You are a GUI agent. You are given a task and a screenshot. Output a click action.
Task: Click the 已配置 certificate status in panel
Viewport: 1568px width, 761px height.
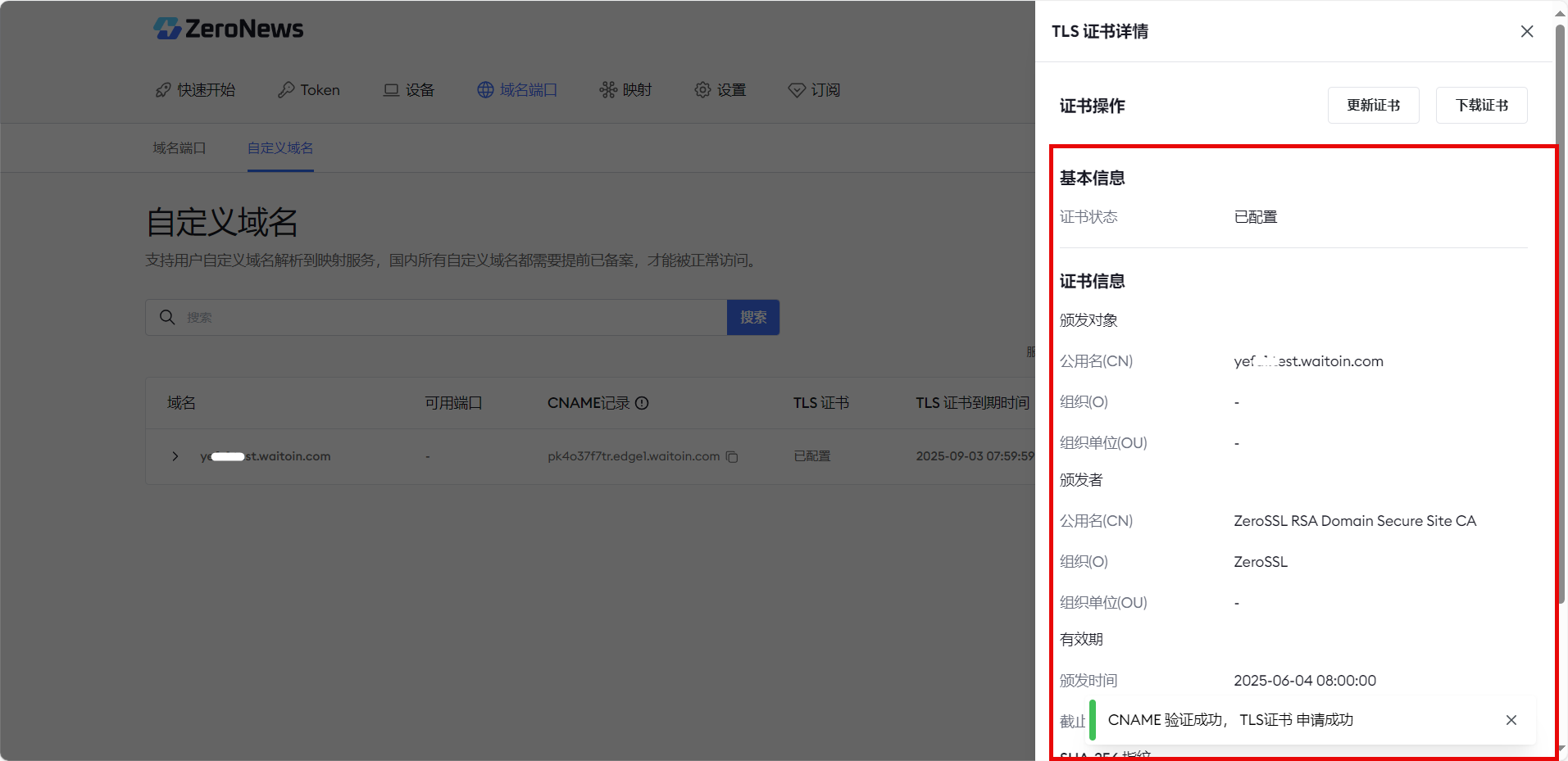click(x=1256, y=217)
